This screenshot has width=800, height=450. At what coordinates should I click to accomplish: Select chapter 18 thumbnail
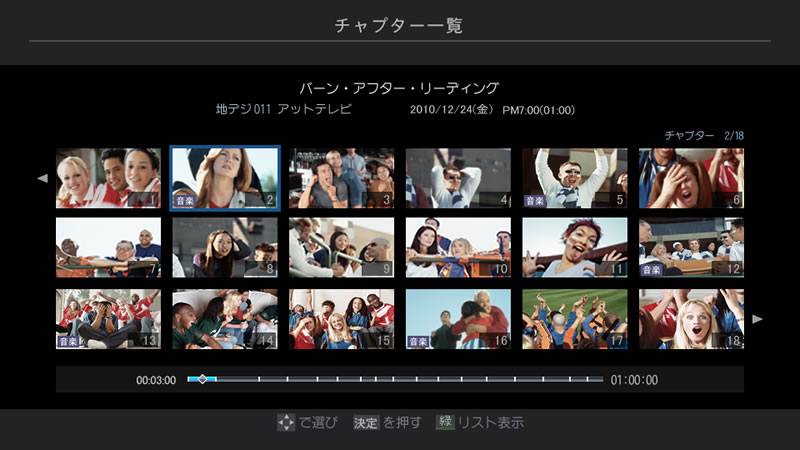691,319
